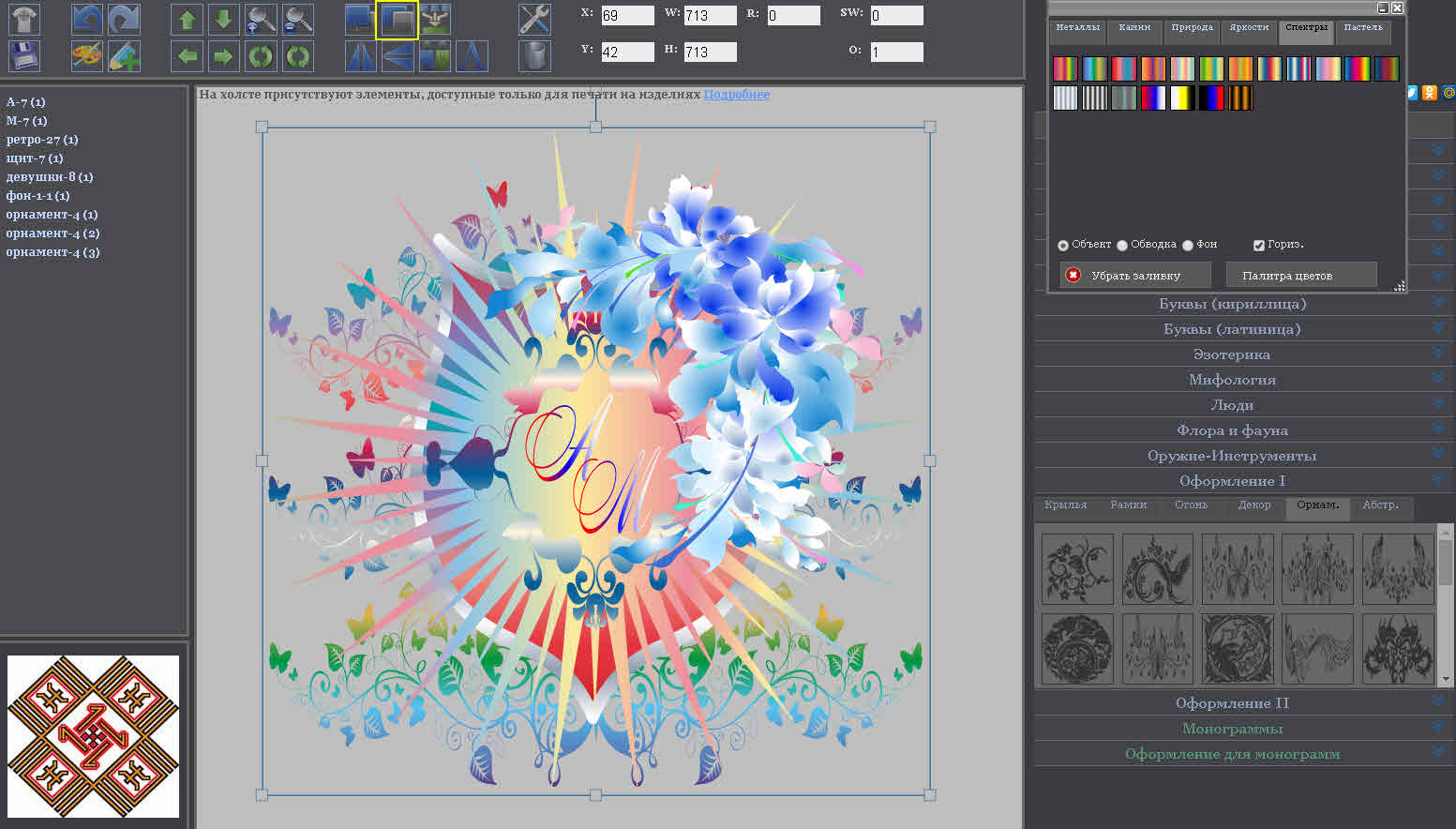Expand the Люди section
This screenshot has height=829, width=1456.
click(1244, 405)
